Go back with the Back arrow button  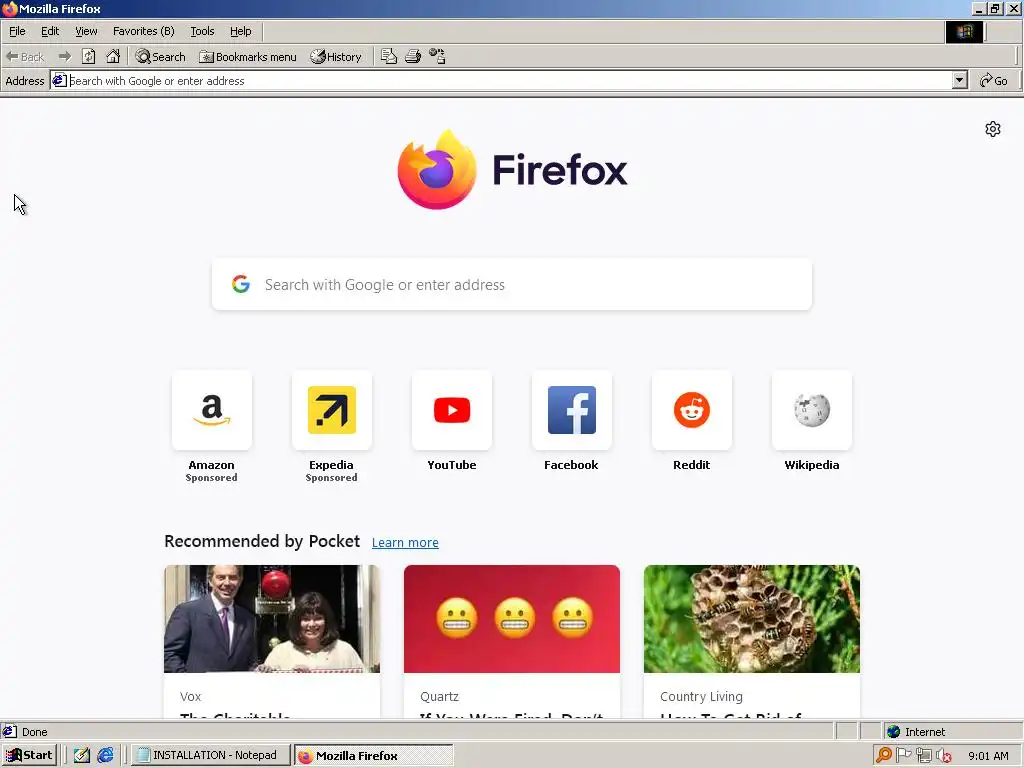click(25, 57)
